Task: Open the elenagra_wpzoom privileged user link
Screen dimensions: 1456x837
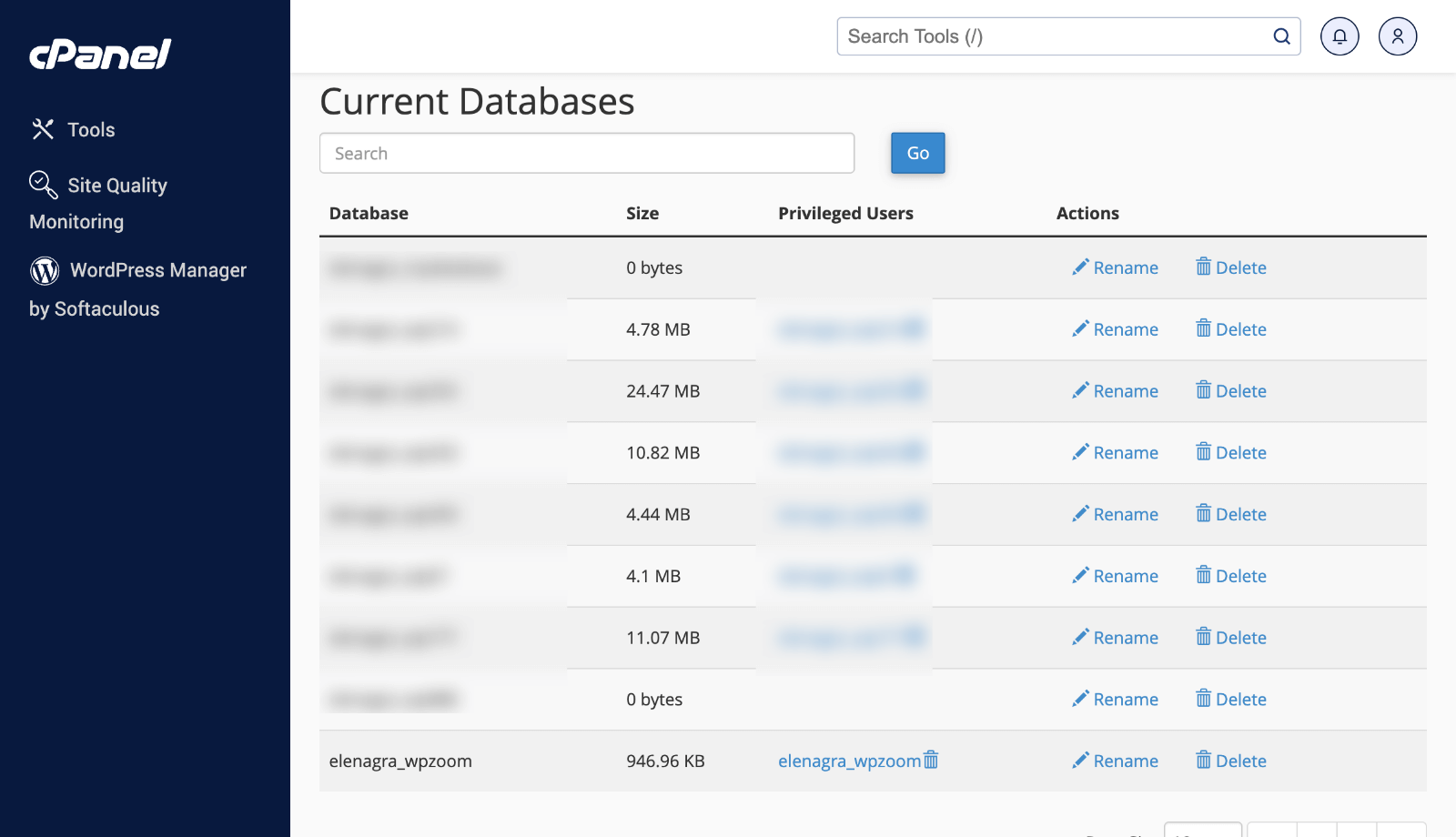Action: click(x=847, y=761)
